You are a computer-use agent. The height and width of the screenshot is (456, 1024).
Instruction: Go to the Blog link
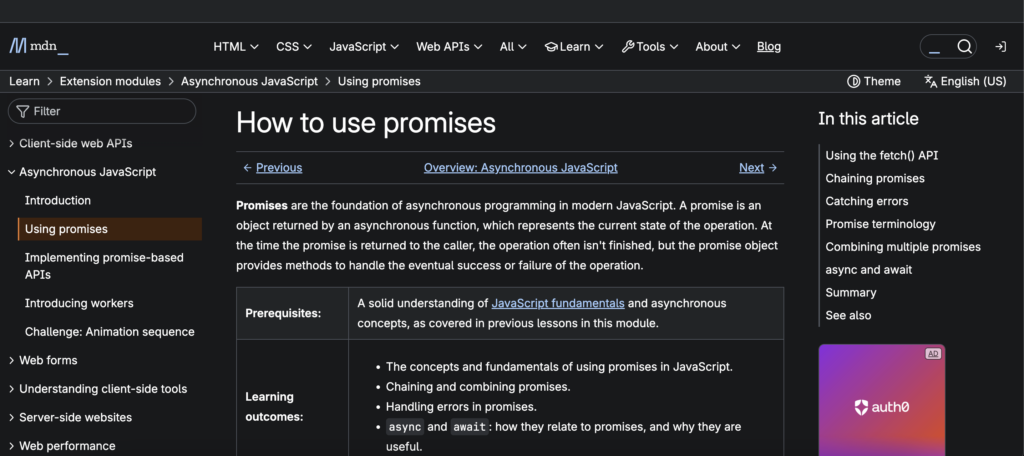tap(769, 47)
